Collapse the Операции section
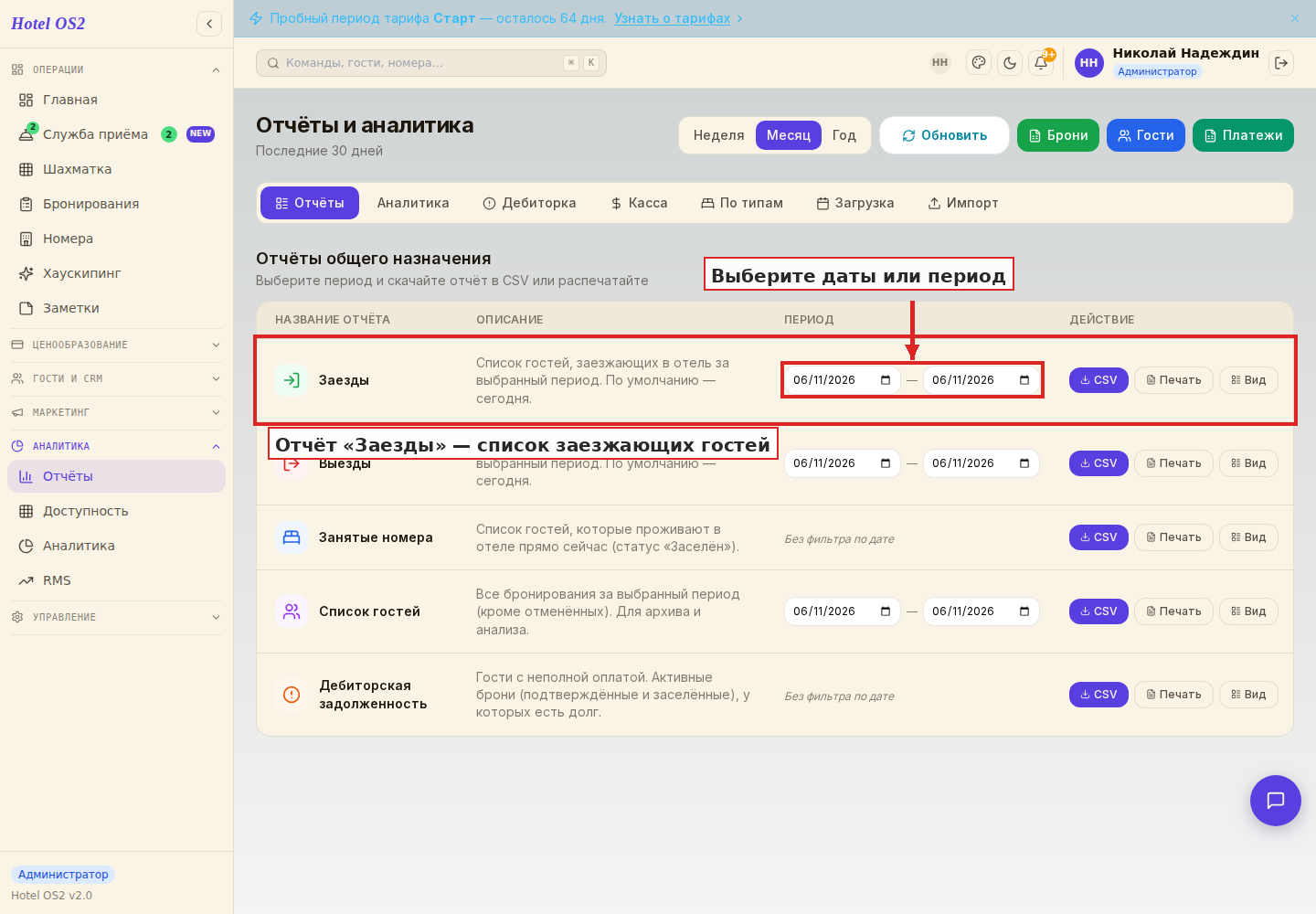 pos(116,69)
